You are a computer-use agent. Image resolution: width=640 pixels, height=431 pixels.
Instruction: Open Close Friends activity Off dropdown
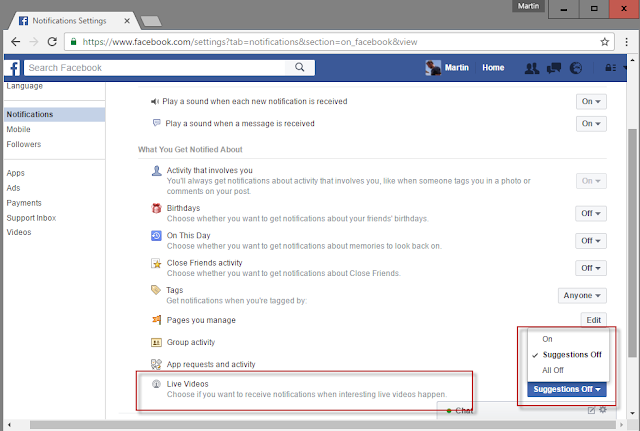point(591,268)
